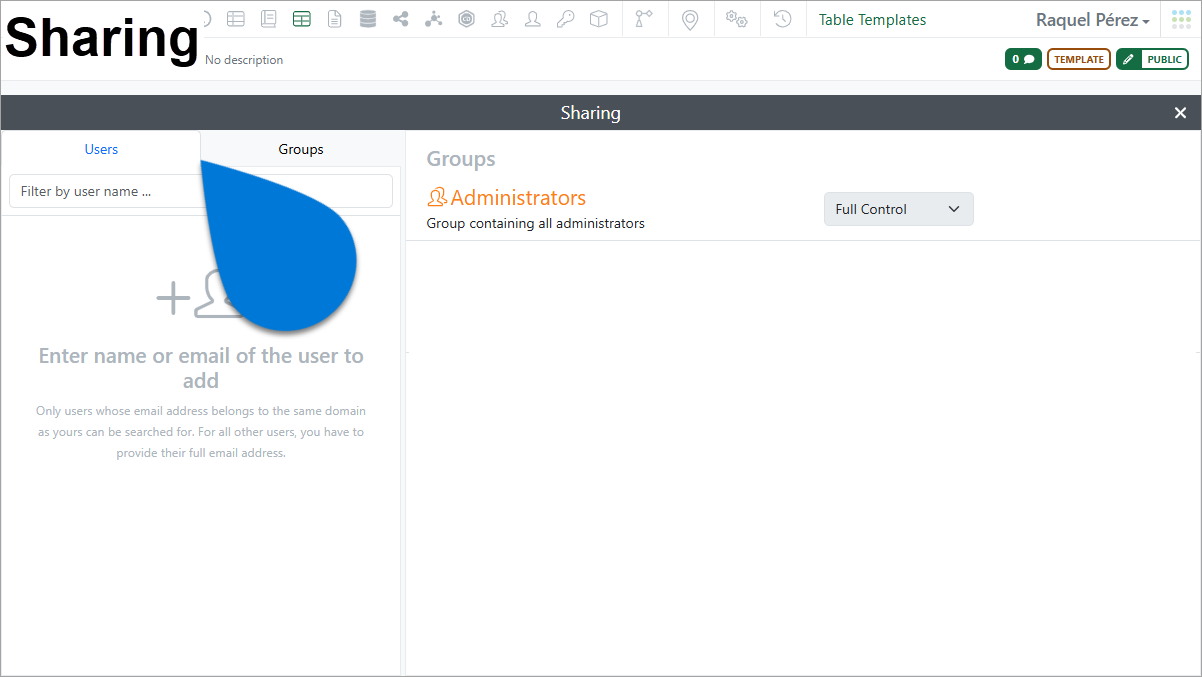
Task: Open the automation gears icon
Action: [737, 19]
